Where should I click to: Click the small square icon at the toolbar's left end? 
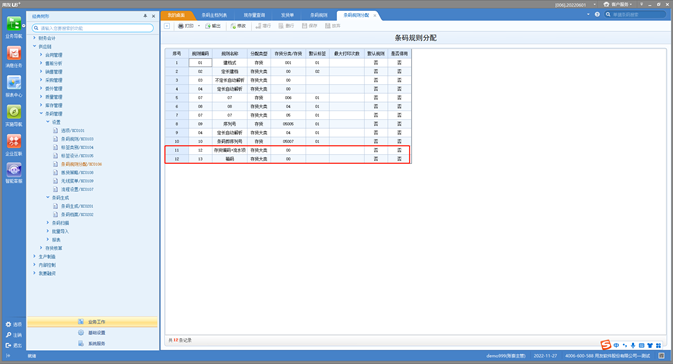167,26
